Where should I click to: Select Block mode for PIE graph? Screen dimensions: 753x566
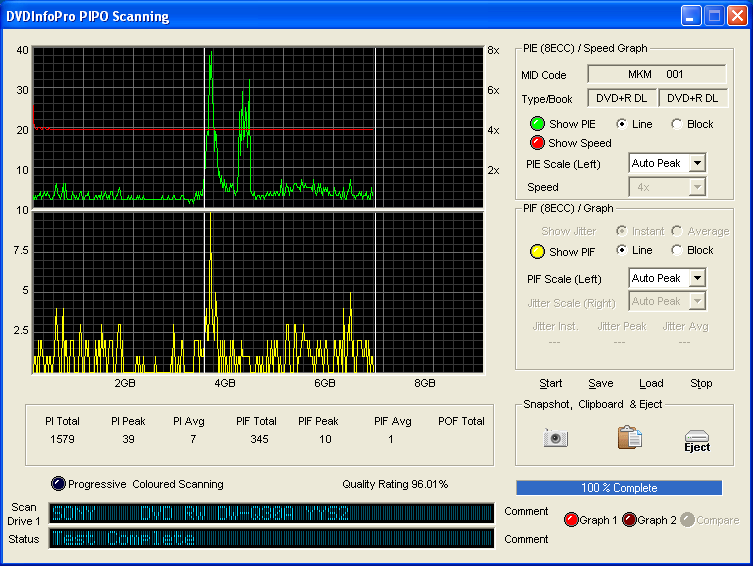pyautogui.click(x=677, y=124)
